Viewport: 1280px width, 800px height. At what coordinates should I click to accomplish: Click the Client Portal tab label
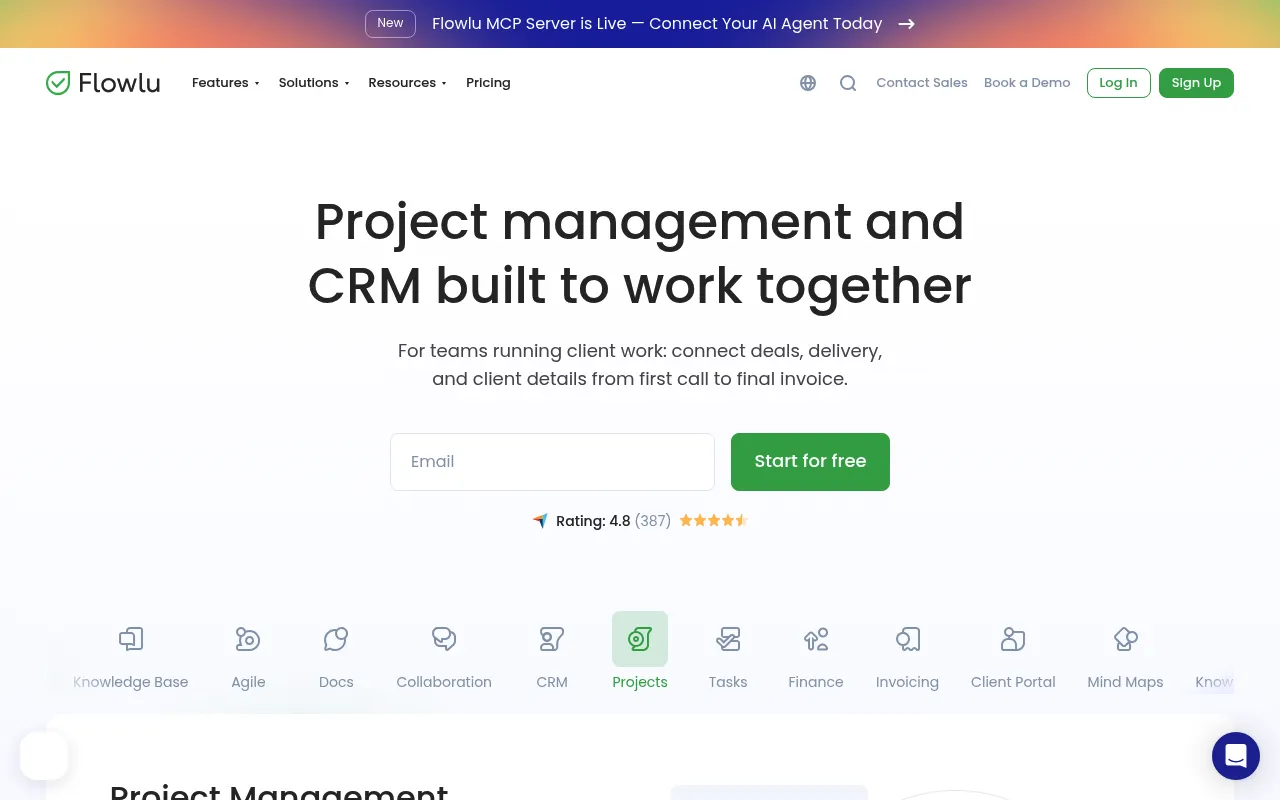click(1013, 682)
